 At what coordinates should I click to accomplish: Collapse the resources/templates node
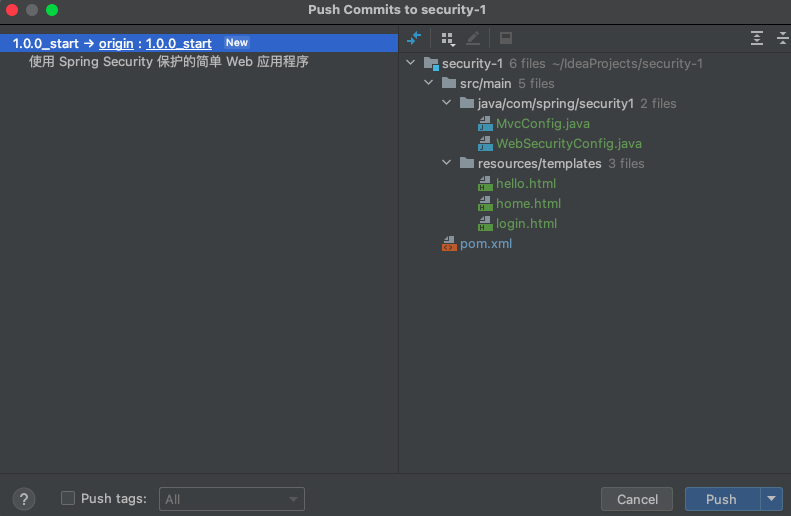(446, 163)
